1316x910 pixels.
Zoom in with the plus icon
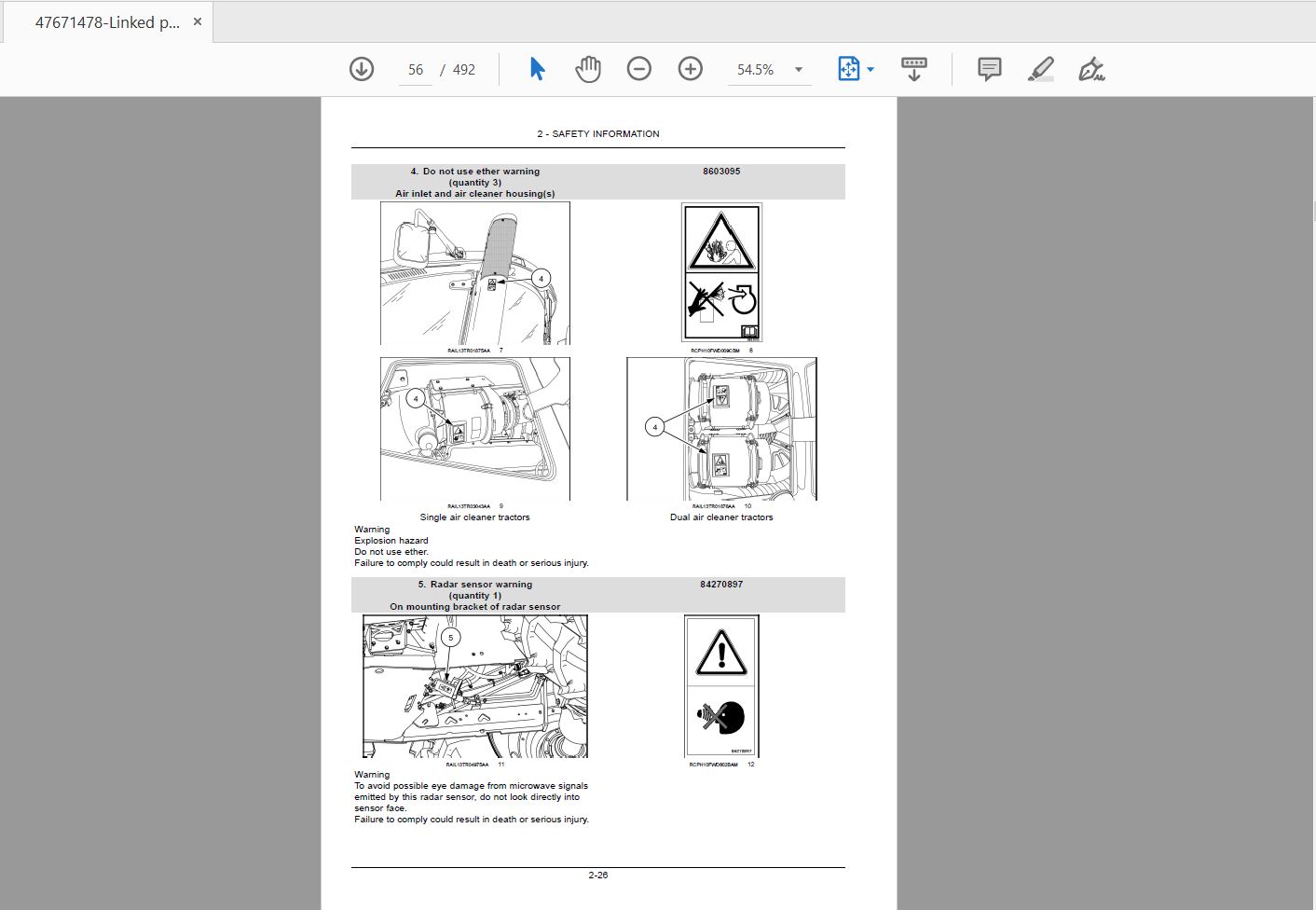coord(691,69)
